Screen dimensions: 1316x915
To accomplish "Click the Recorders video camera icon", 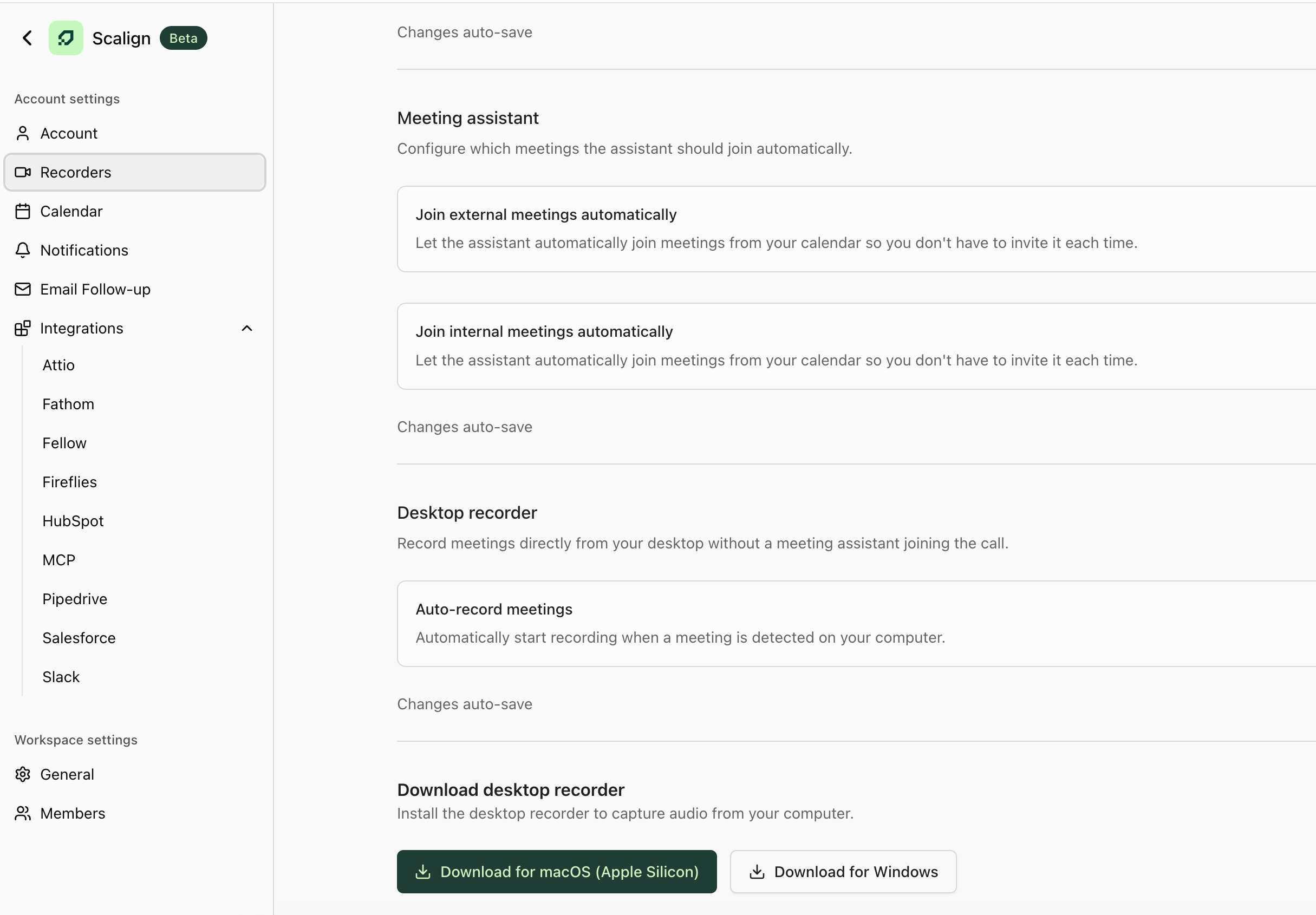I will (23, 172).
